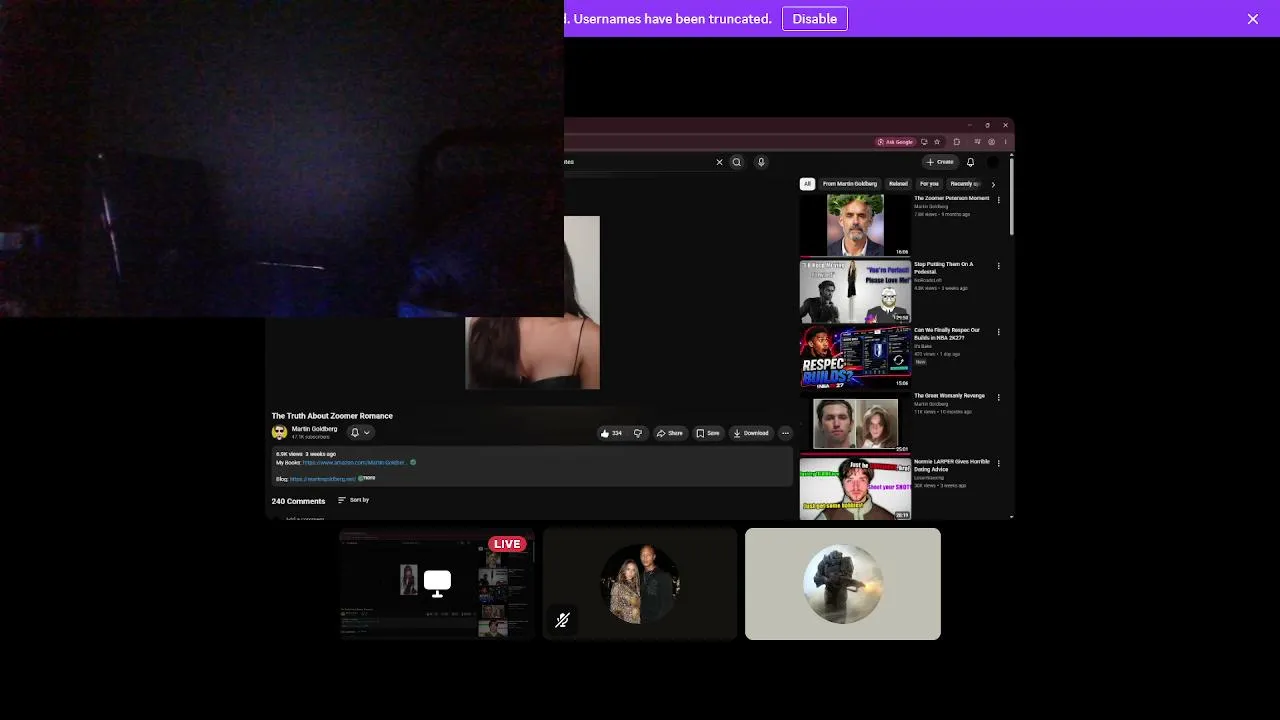Open the Blog link in description
Image resolution: width=1280 pixels, height=720 pixels.
(x=323, y=479)
